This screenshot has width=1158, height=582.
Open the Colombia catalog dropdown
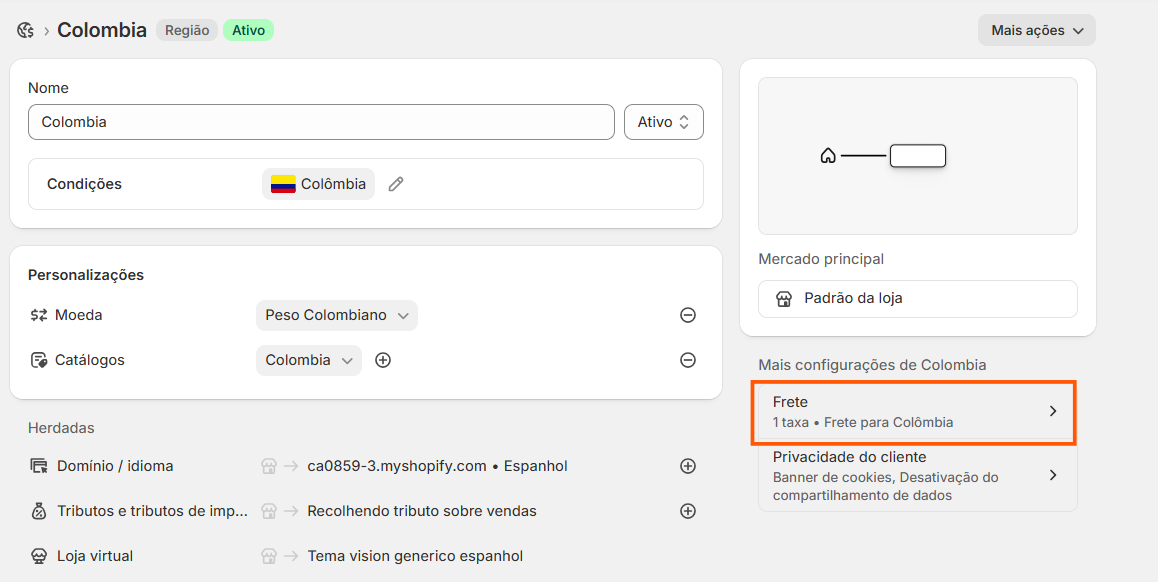coord(309,360)
